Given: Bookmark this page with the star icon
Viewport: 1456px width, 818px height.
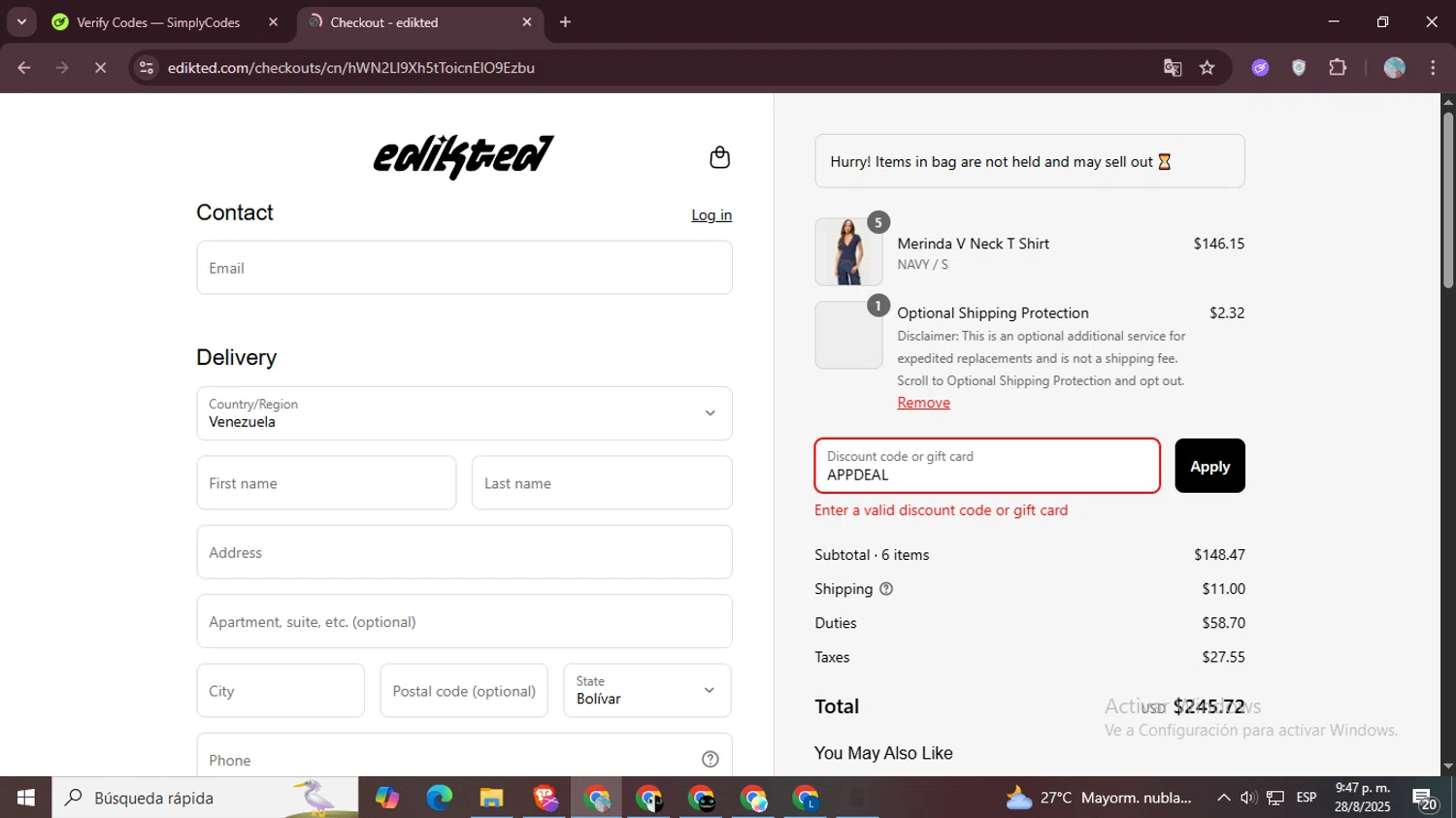Looking at the screenshot, I should click(x=1208, y=68).
